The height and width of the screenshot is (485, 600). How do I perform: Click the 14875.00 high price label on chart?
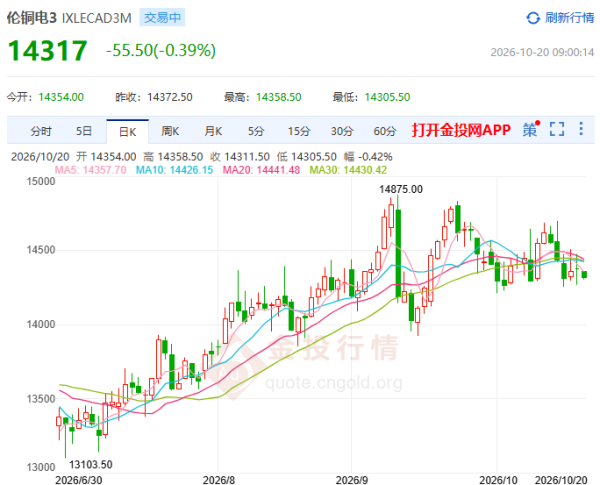(401, 189)
